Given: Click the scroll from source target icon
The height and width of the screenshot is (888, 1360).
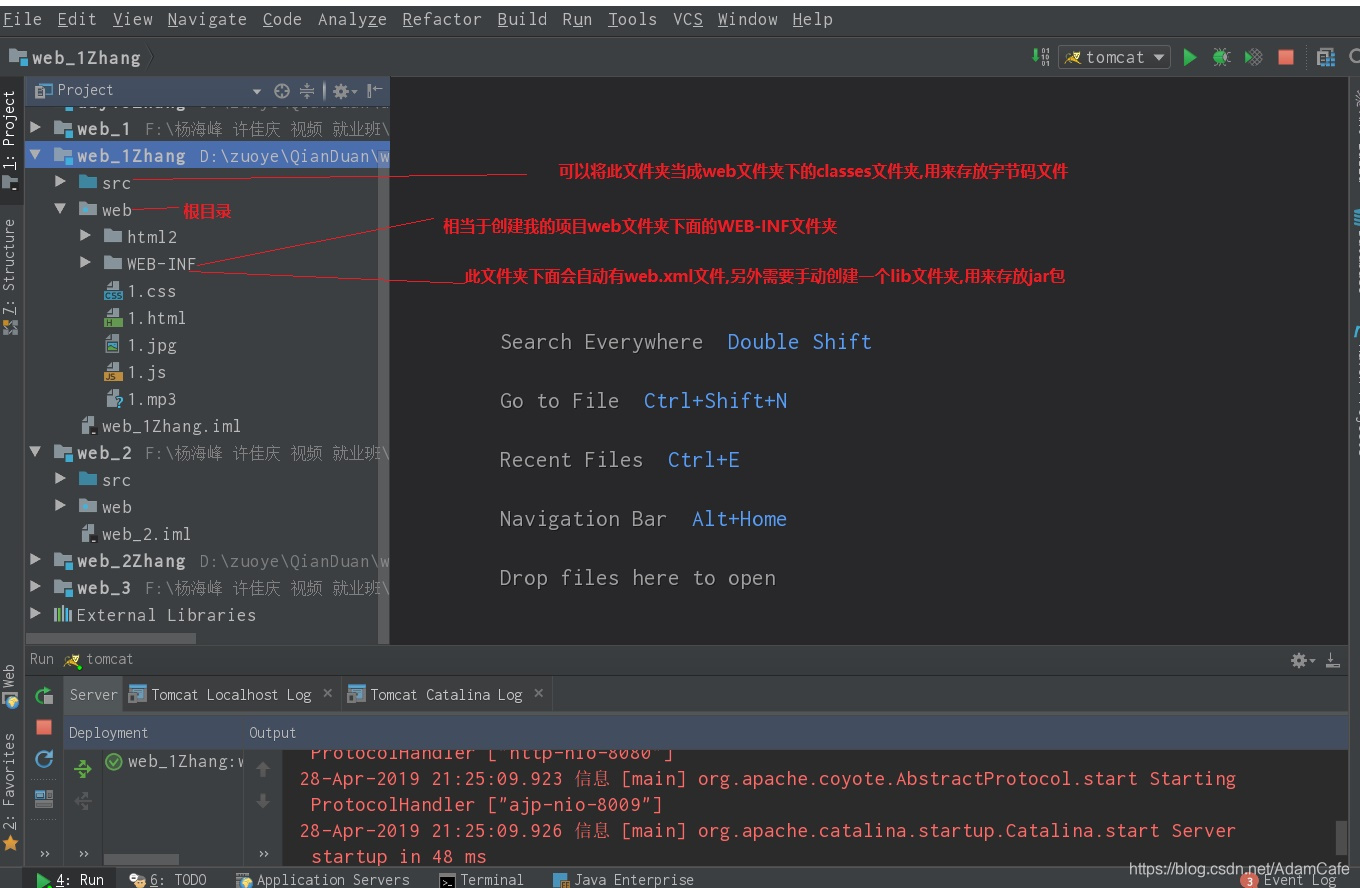Looking at the screenshot, I should click(x=282, y=90).
